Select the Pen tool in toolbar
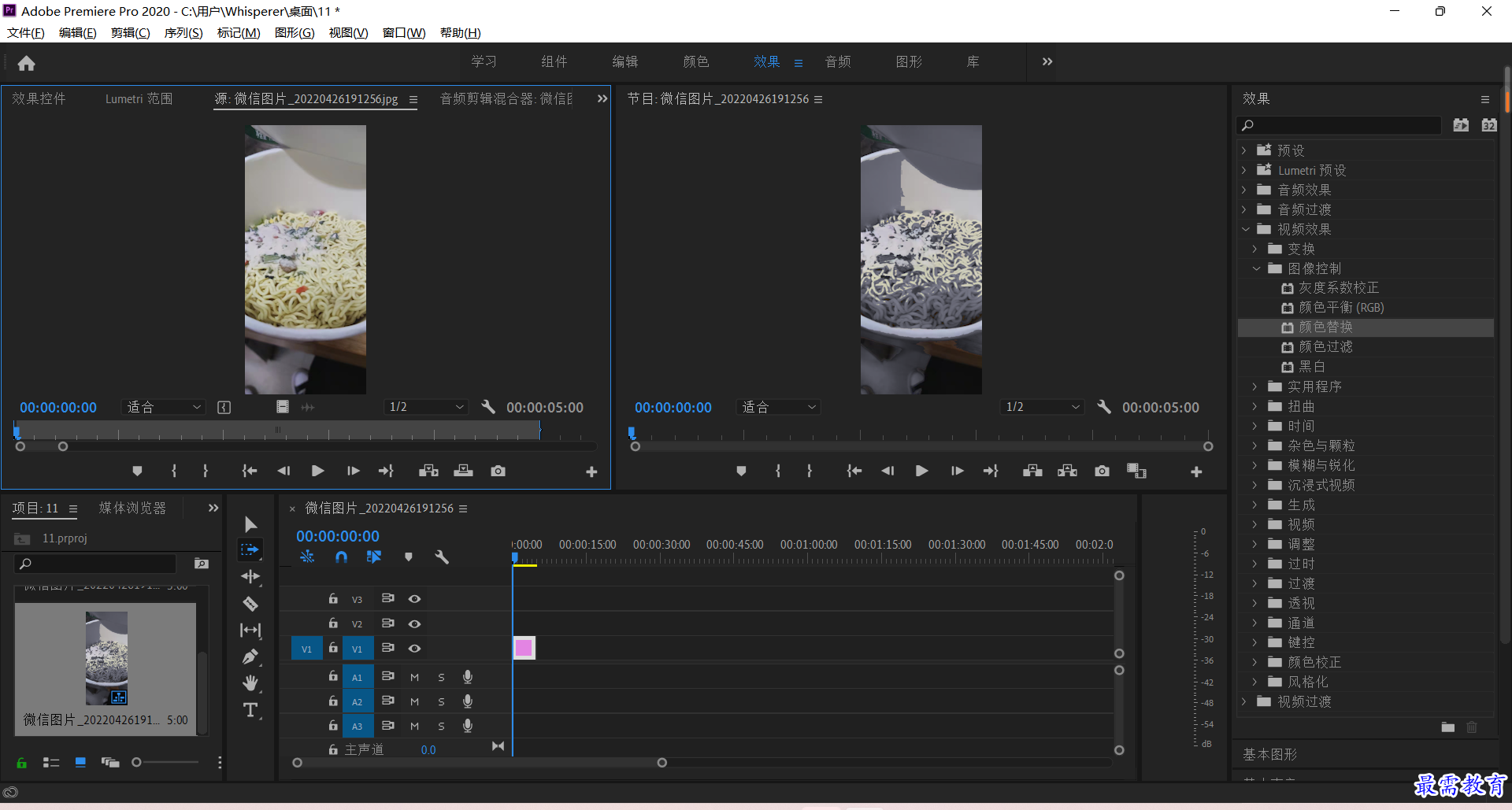1512x810 pixels. point(250,657)
